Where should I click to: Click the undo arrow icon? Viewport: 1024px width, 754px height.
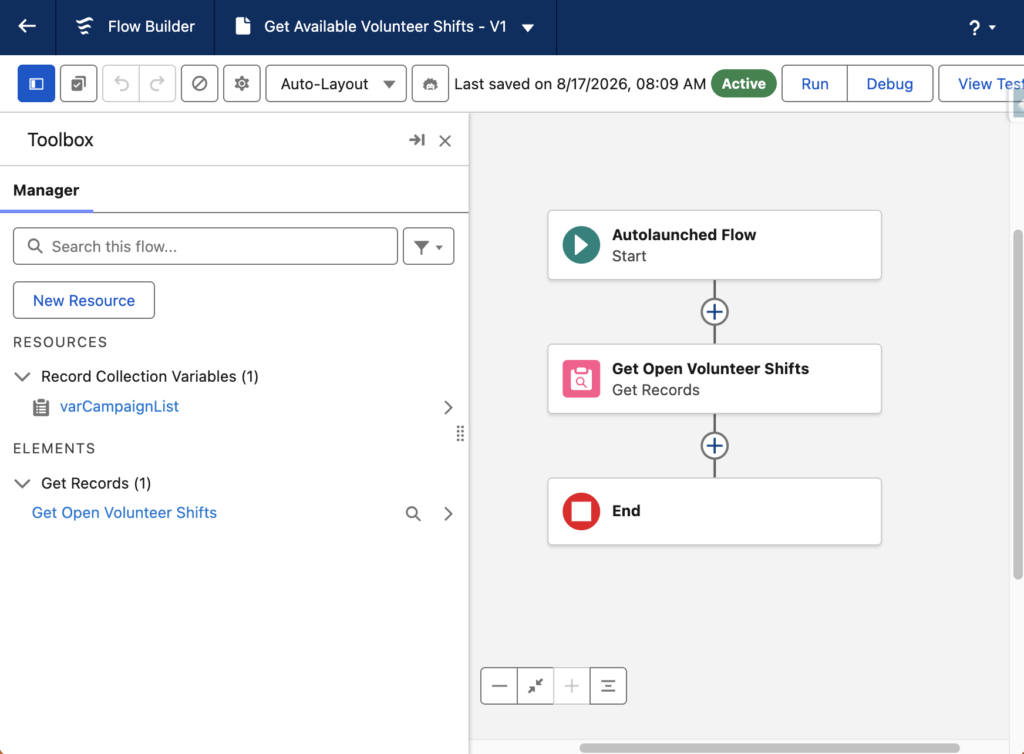pyautogui.click(x=121, y=84)
